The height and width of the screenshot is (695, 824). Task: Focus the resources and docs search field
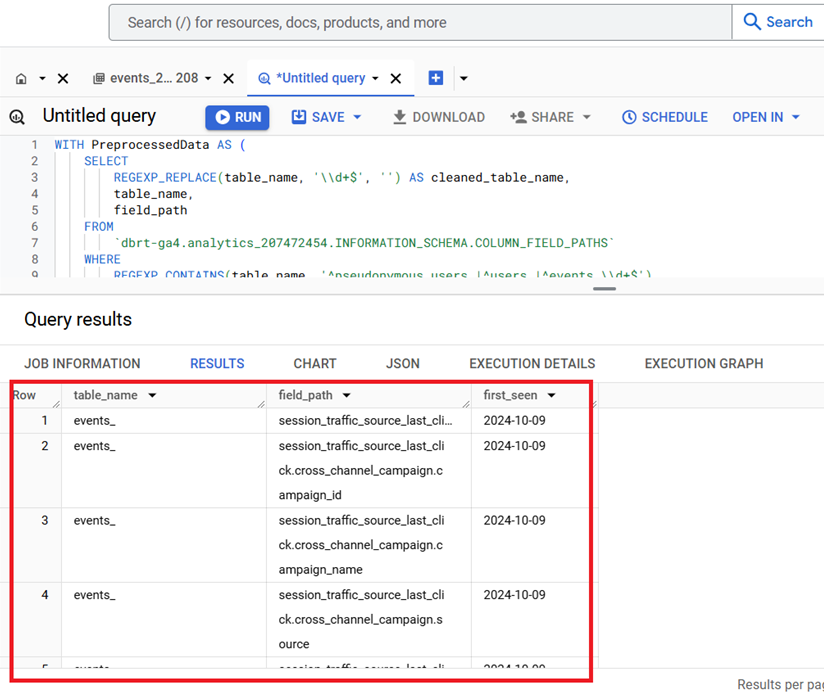point(420,23)
